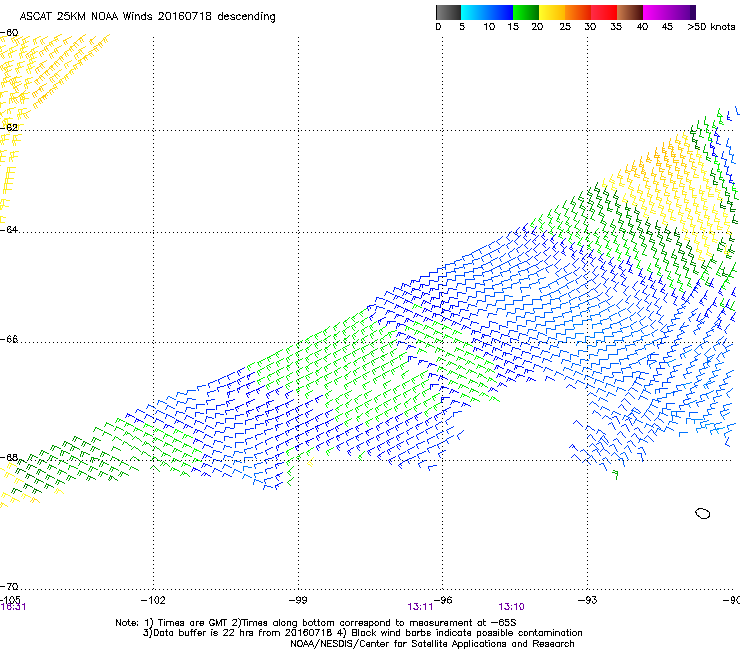Pick the magenta 40-45 knots legend color
This screenshot has height=650, width=740.
656,12
